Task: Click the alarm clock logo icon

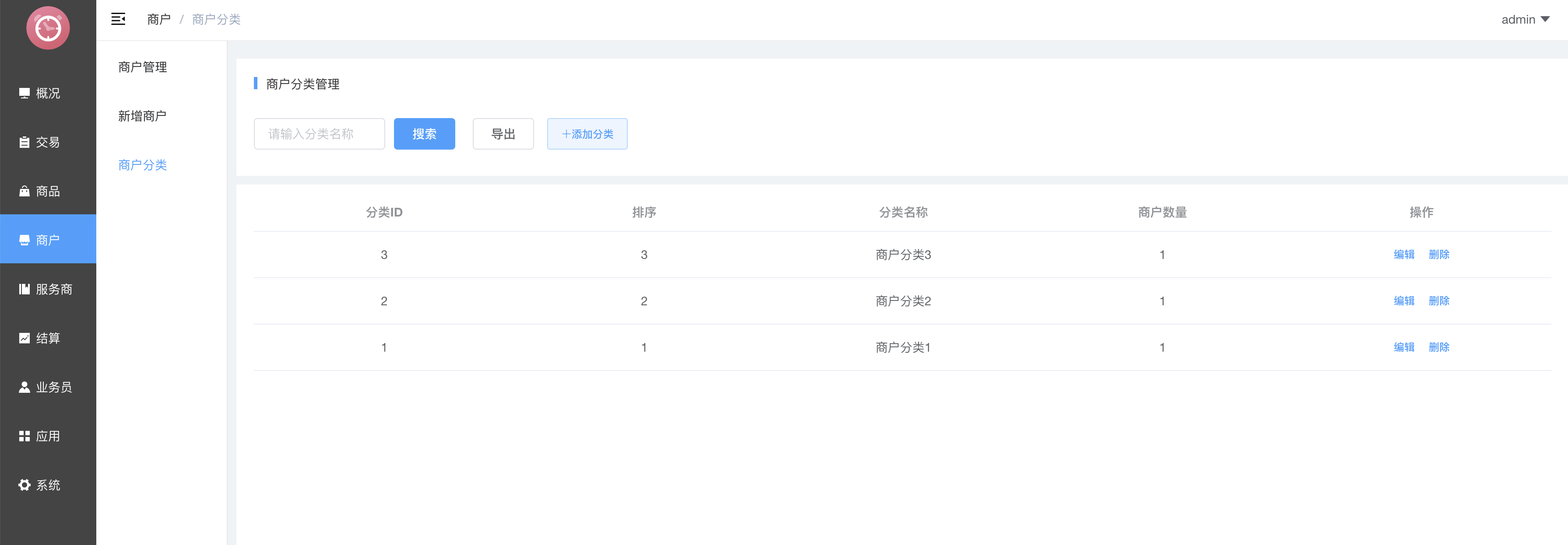Action: [x=48, y=28]
